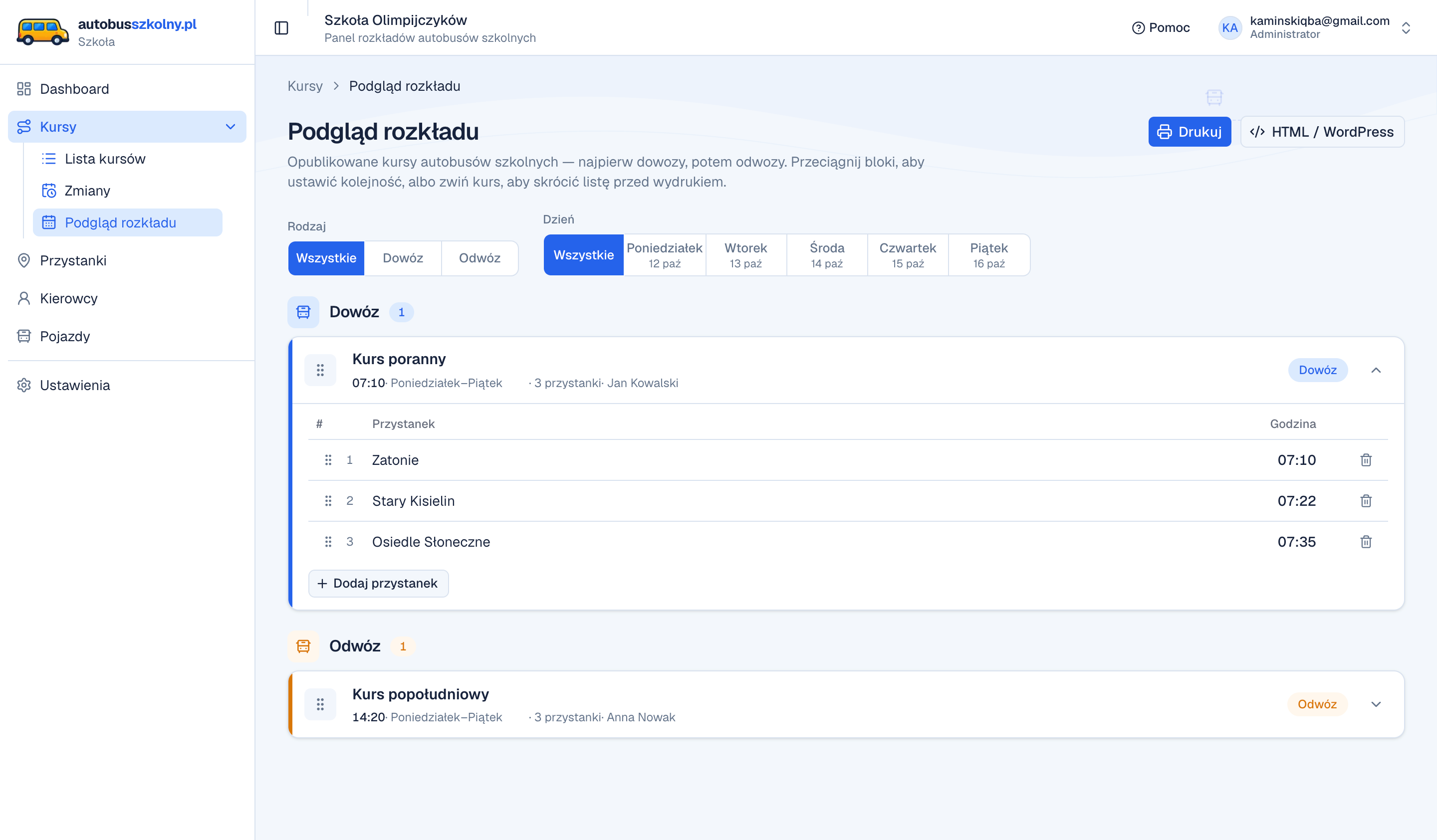Screen dimensions: 1437x840
Task: Expand the Kurs popołudniowy card
Action: (x=1376, y=704)
